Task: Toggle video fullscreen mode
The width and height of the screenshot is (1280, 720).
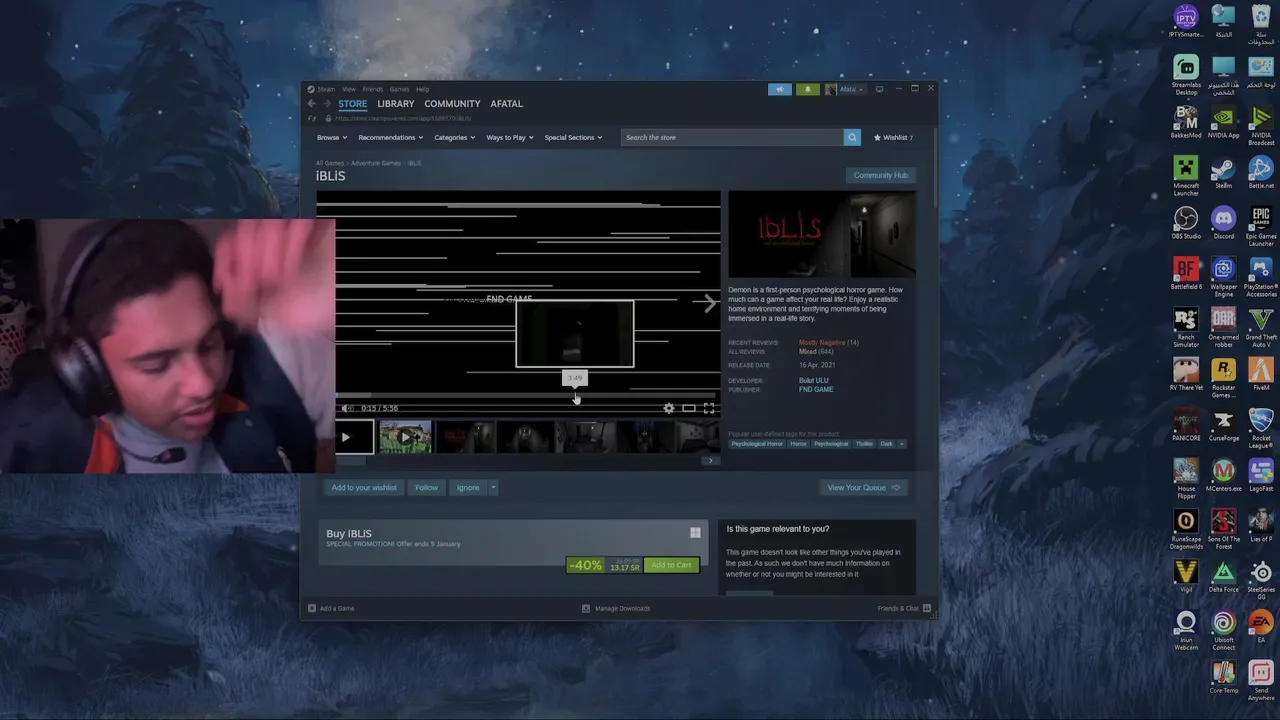Action: click(x=709, y=408)
